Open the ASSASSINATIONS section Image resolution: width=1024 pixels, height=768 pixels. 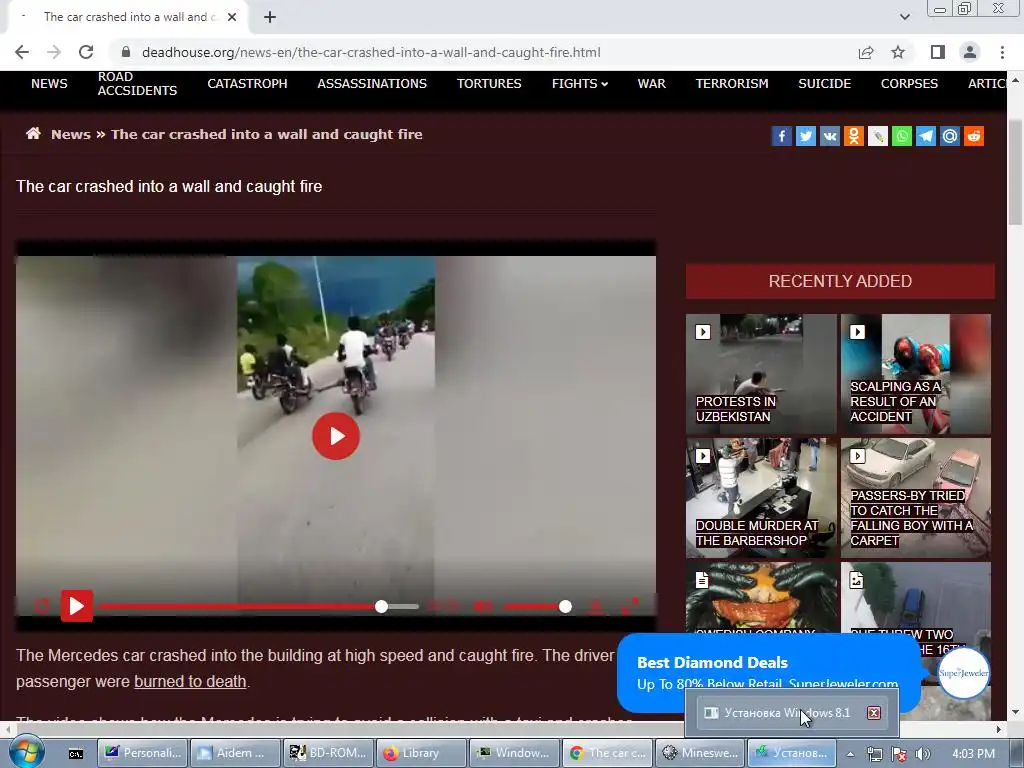372,84
